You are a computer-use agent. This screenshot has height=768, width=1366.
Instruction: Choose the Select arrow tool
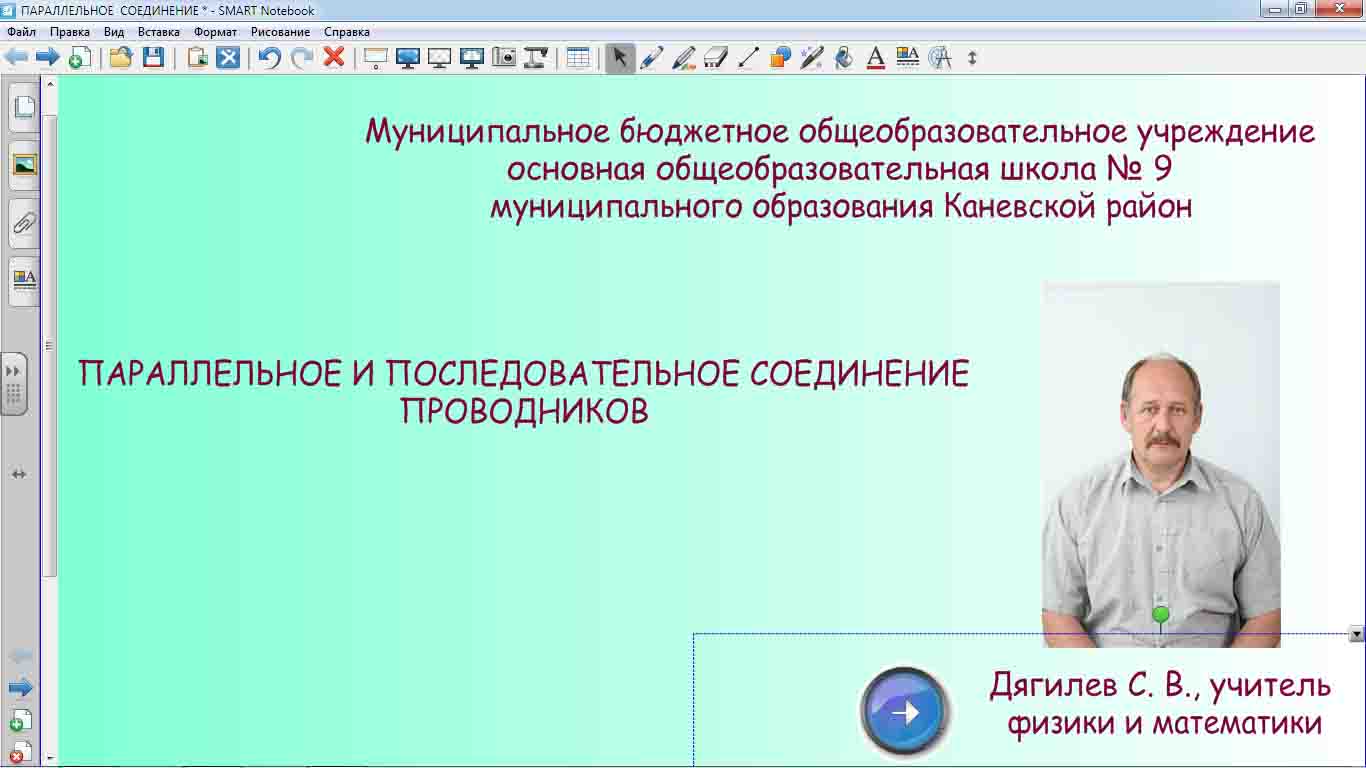pyautogui.click(x=620, y=57)
